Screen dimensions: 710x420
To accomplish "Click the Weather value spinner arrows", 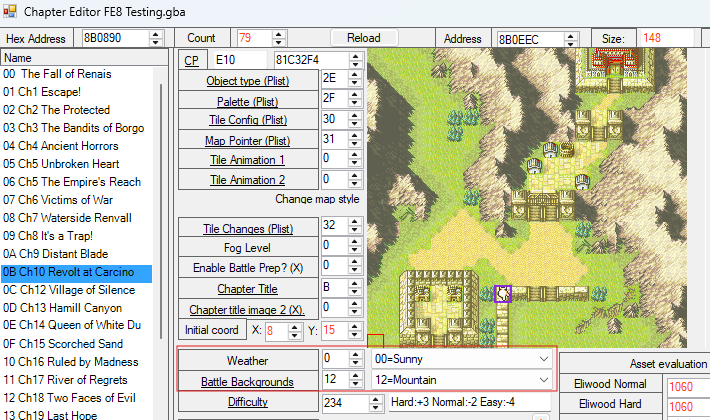I will 356,359.
